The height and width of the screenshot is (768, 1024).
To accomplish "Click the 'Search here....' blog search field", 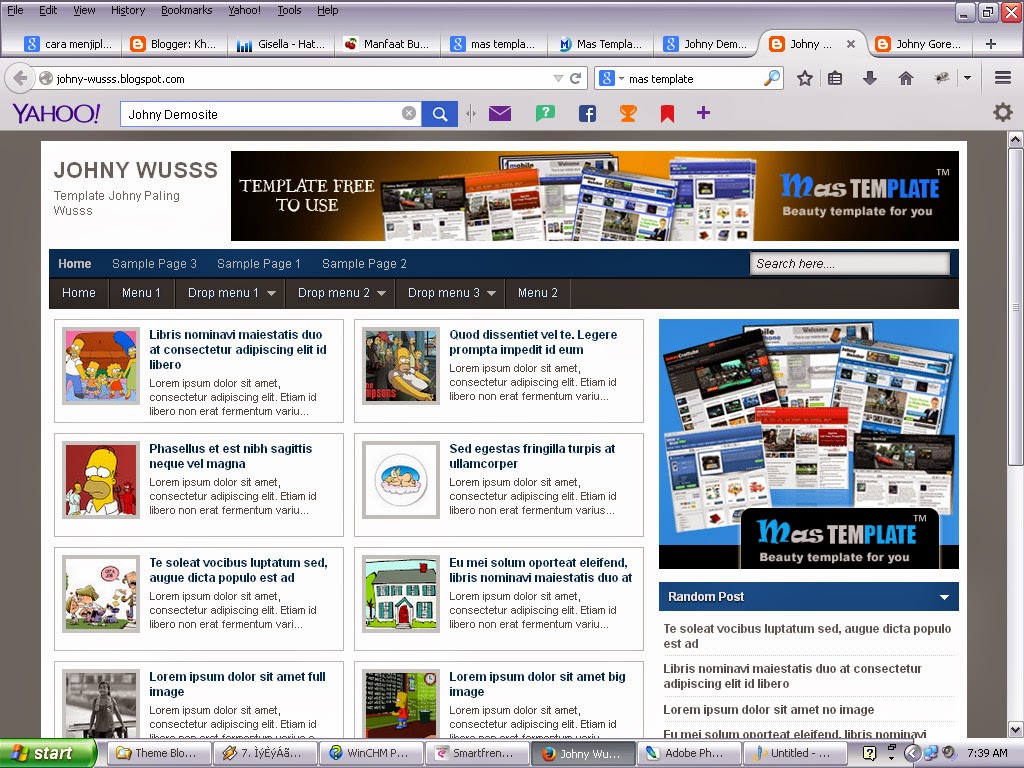I will click(850, 264).
